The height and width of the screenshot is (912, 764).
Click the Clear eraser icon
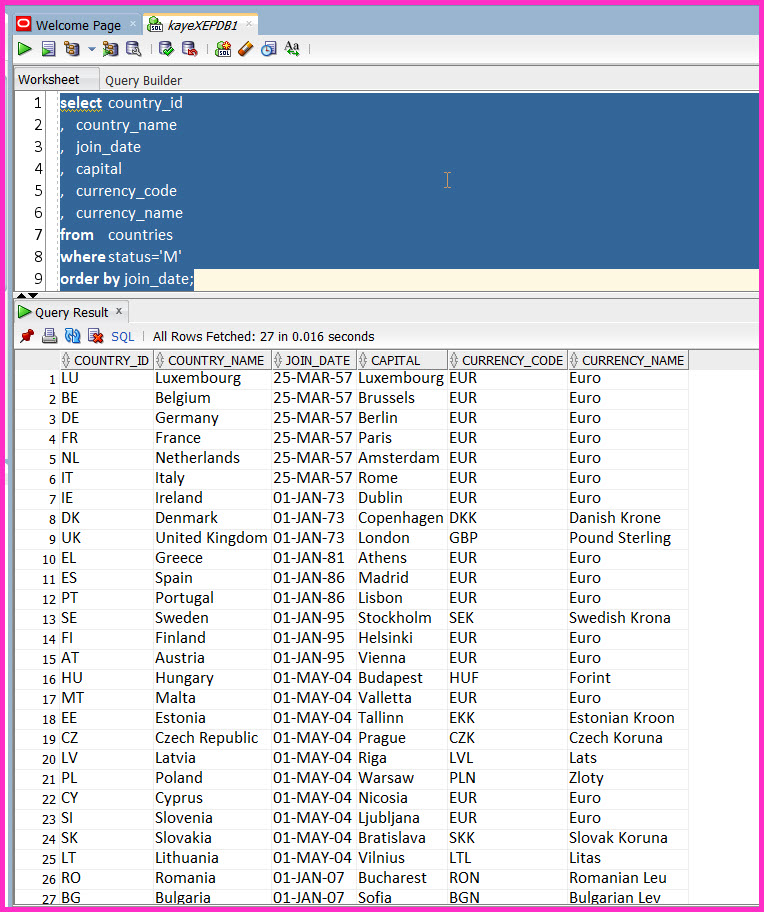pos(246,49)
